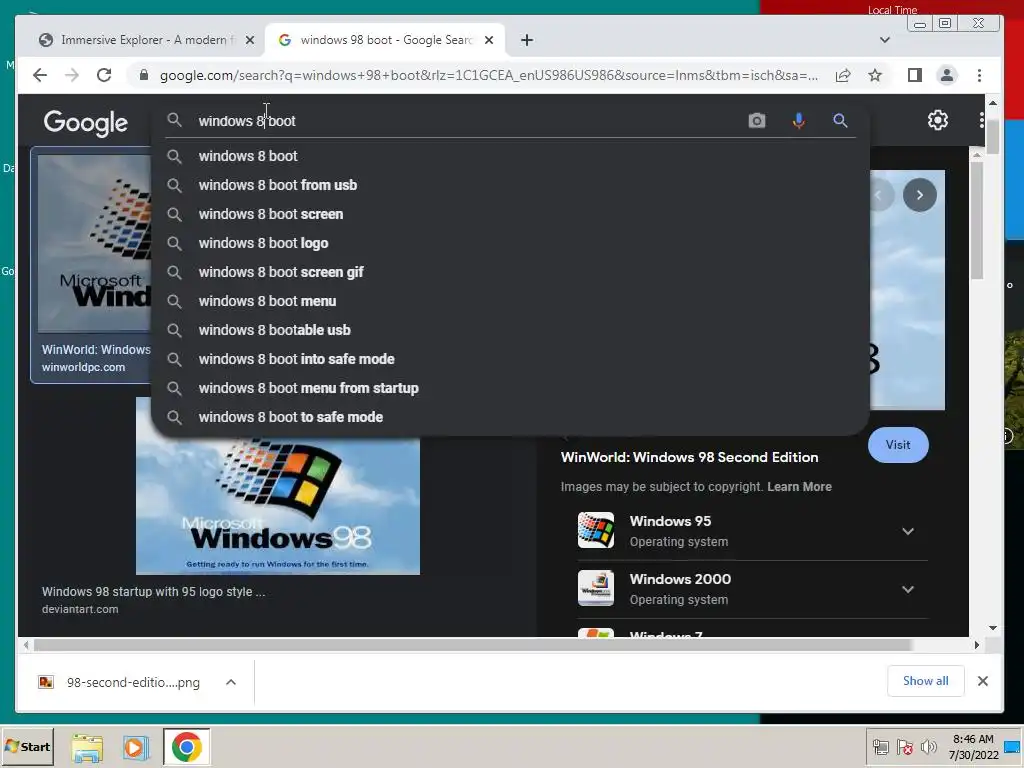
Task: Choose suggestion 'windows 8 boot screen'
Action: pos(509,214)
